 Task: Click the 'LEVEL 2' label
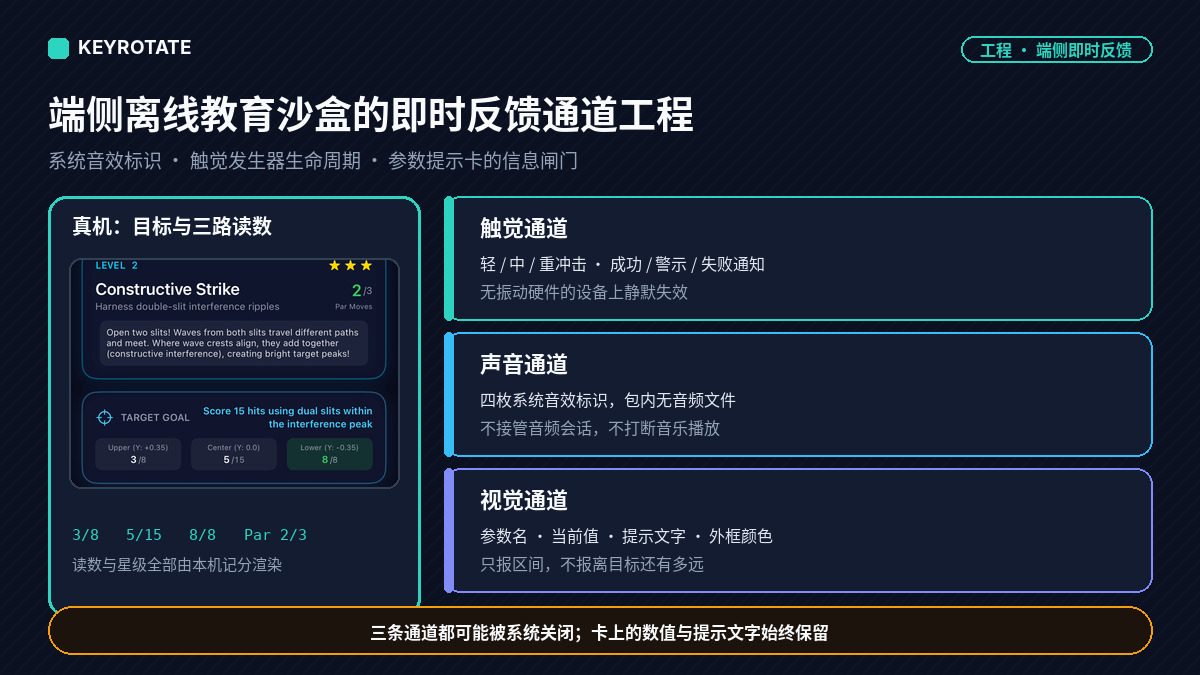click(x=117, y=265)
